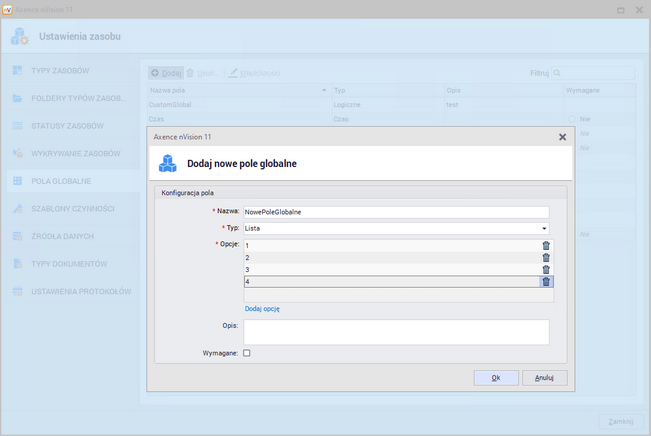Click the Foldery typów zasobów folder icon
651x436 pixels.
click(x=18, y=99)
